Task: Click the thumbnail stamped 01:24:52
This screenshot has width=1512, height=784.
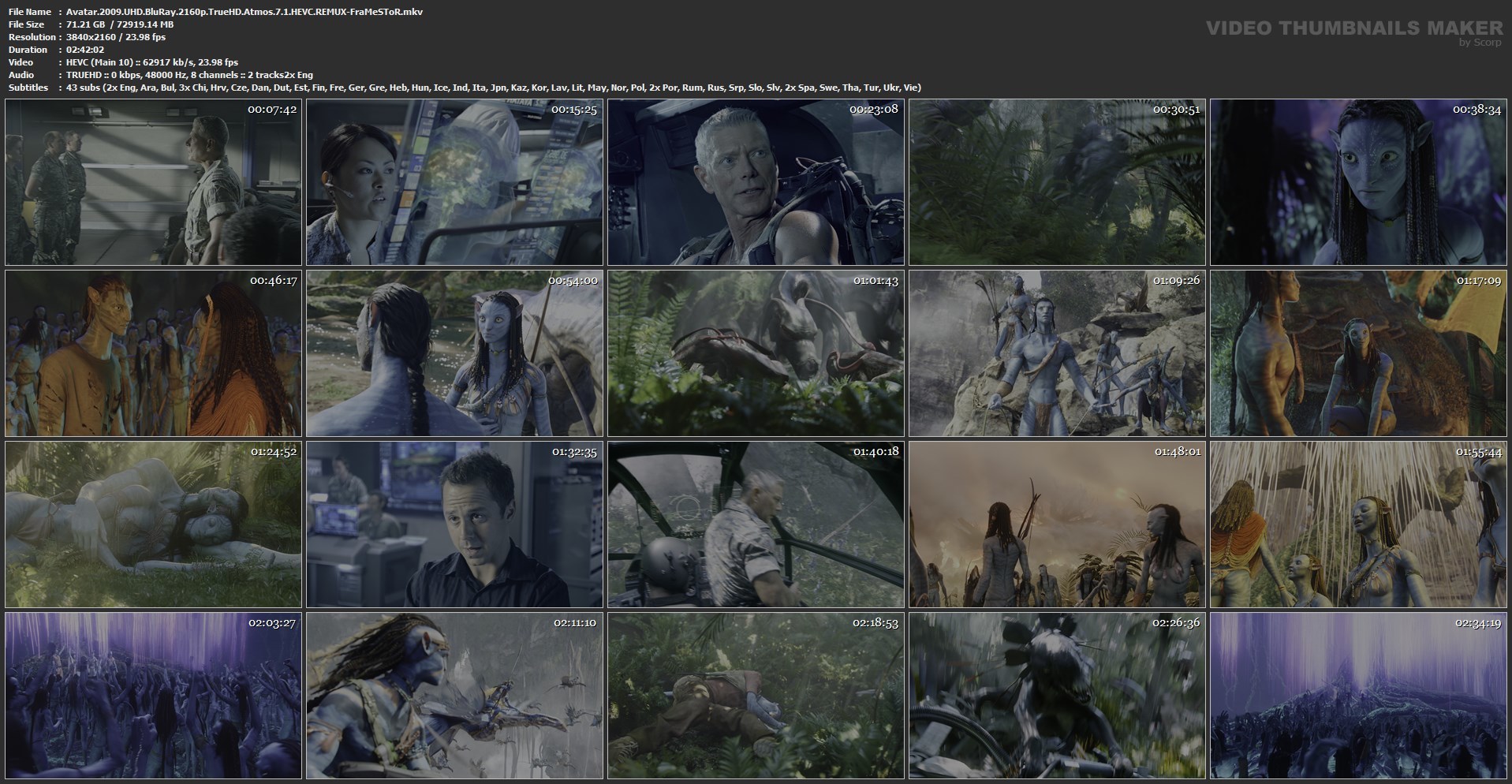Action: pyautogui.click(x=153, y=525)
